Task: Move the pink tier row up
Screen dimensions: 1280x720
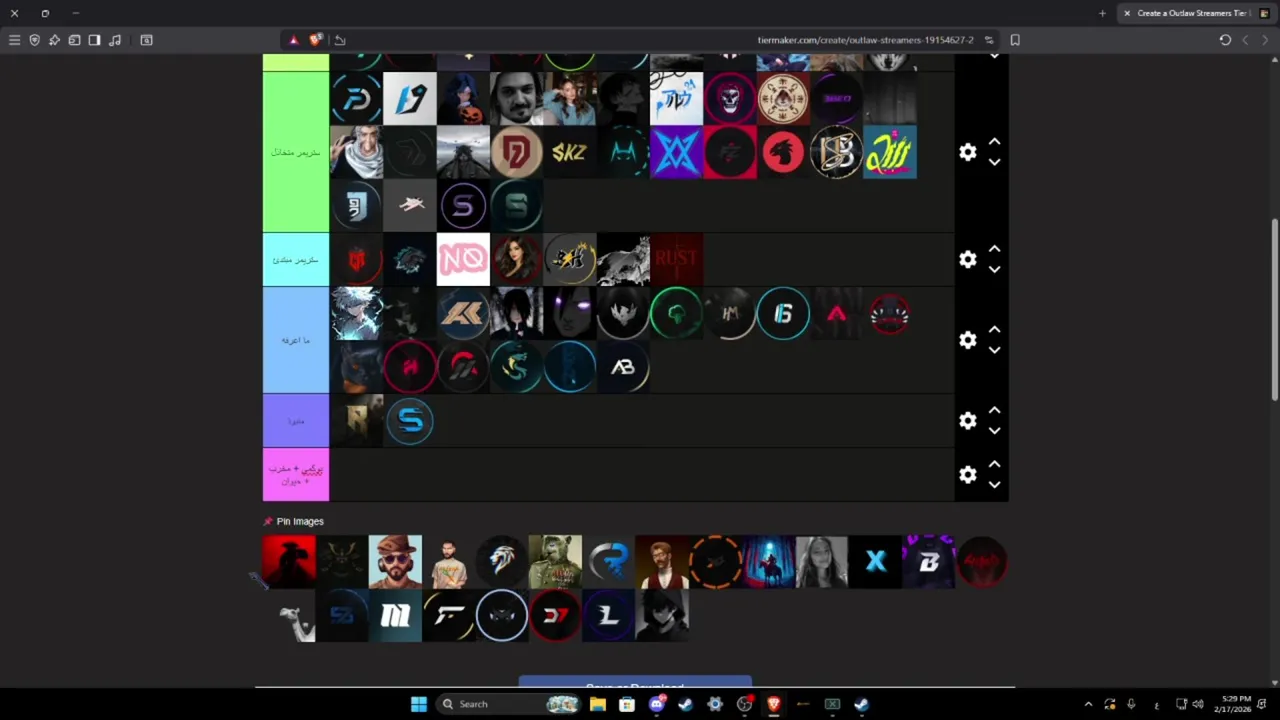Action: (994, 465)
